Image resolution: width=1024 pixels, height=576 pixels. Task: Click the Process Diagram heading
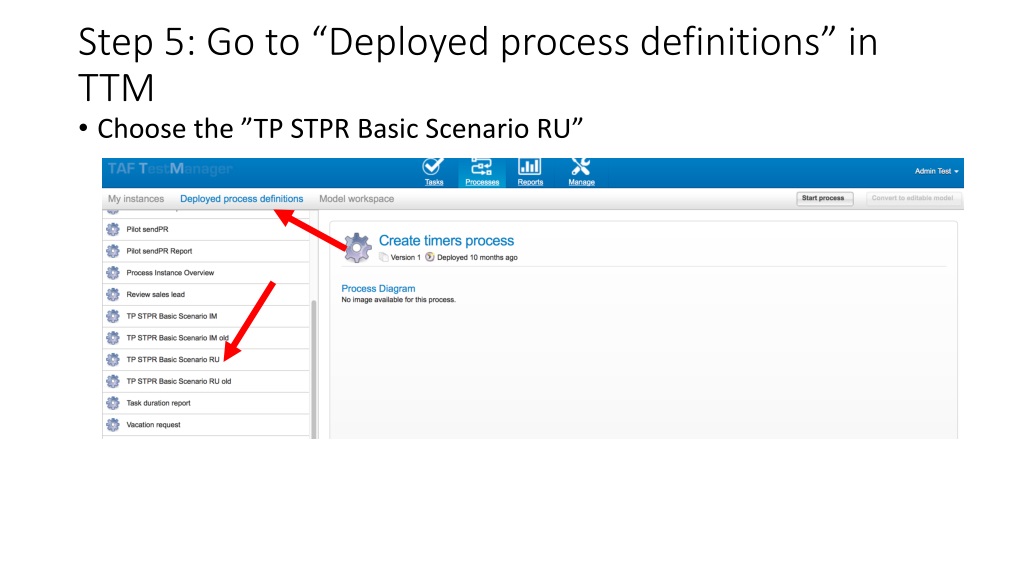378,289
